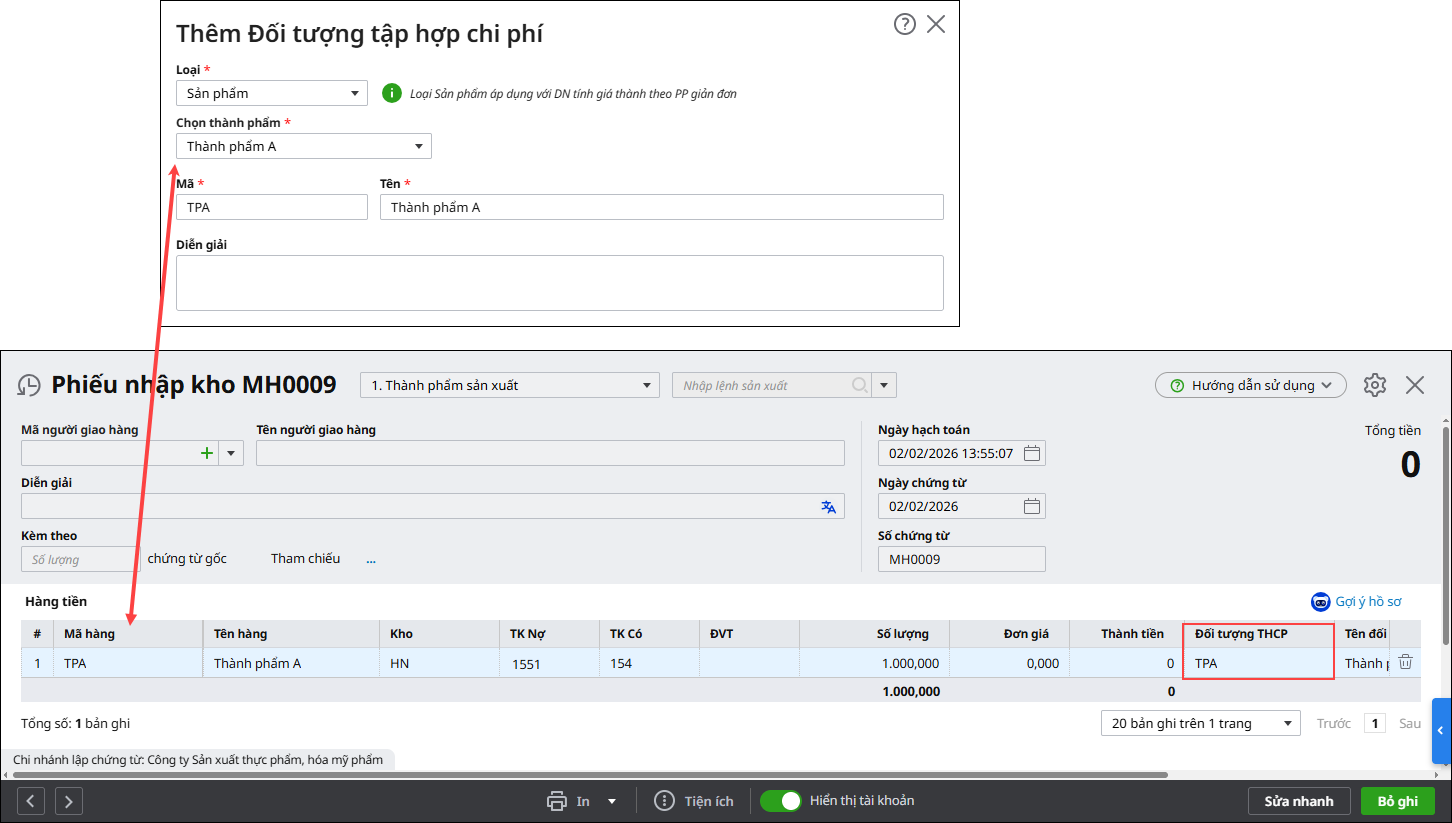Click the Sửa nhanh button
The width and height of the screenshot is (1452, 823).
coord(1298,801)
